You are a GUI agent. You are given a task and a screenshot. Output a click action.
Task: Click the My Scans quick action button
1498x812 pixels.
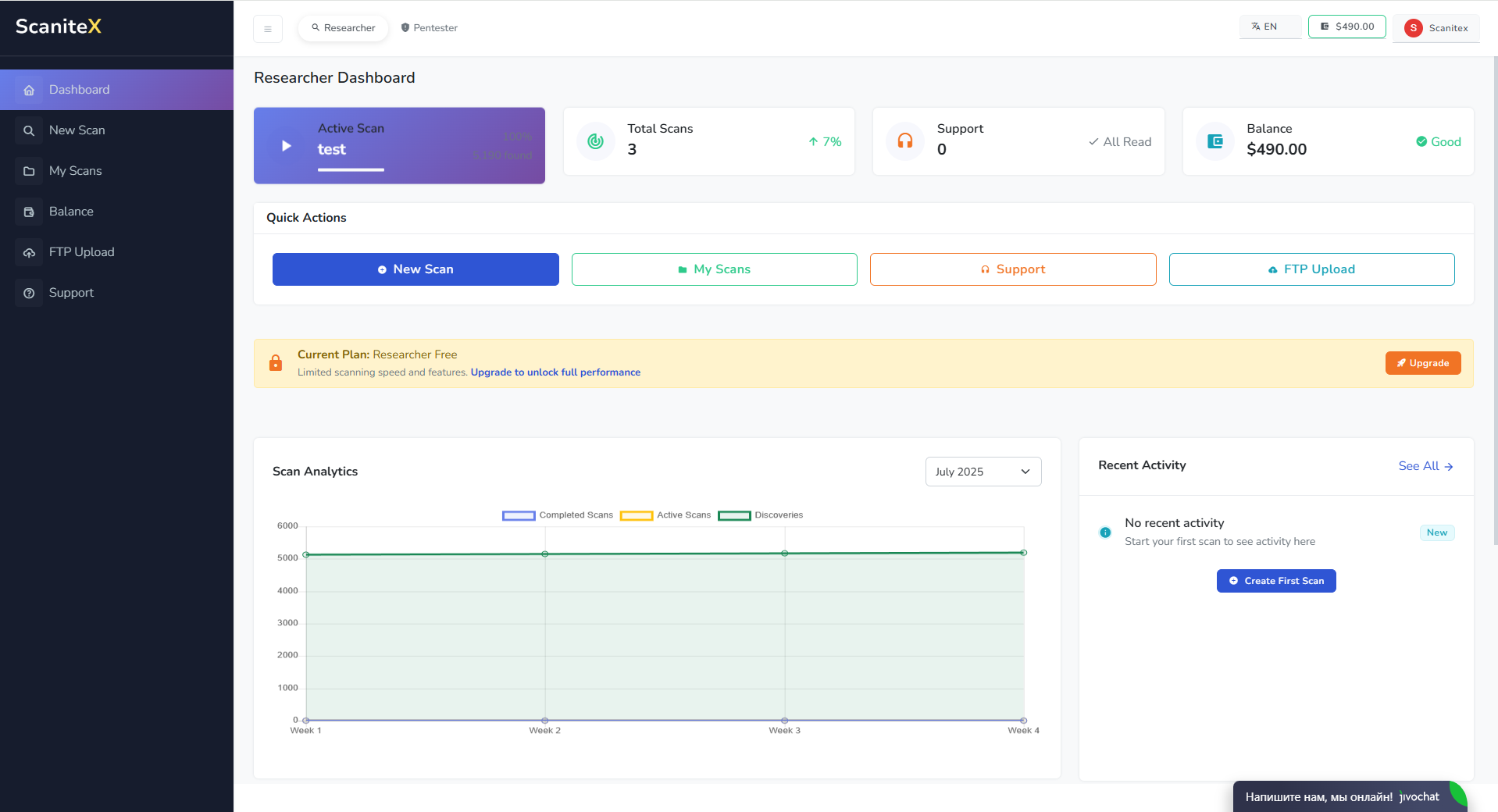click(x=714, y=269)
